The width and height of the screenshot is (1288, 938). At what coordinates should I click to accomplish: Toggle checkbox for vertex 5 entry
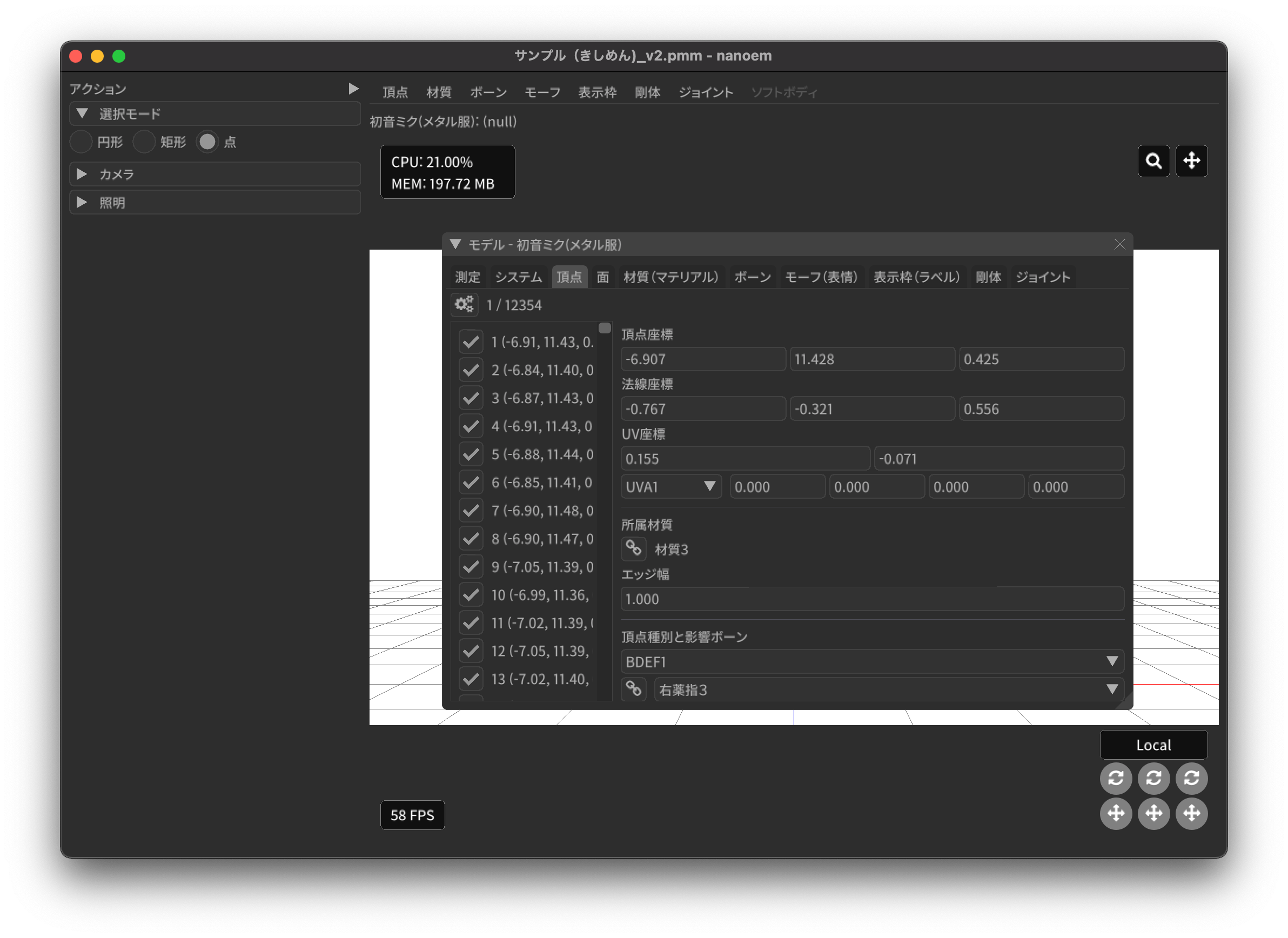(x=471, y=454)
